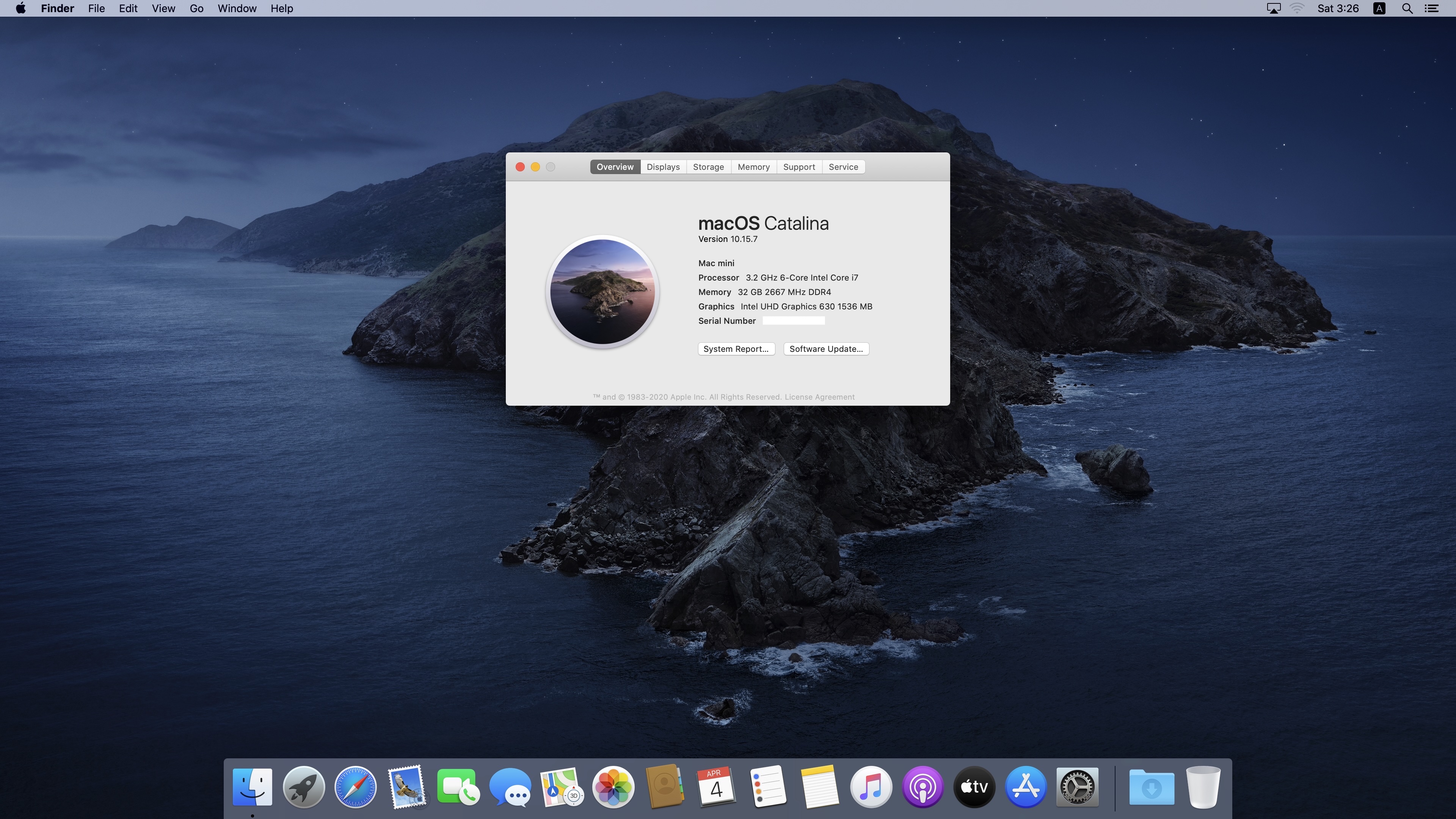1456x819 pixels.
Task: Open Spotlight search in the menu bar
Action: 1407,8
